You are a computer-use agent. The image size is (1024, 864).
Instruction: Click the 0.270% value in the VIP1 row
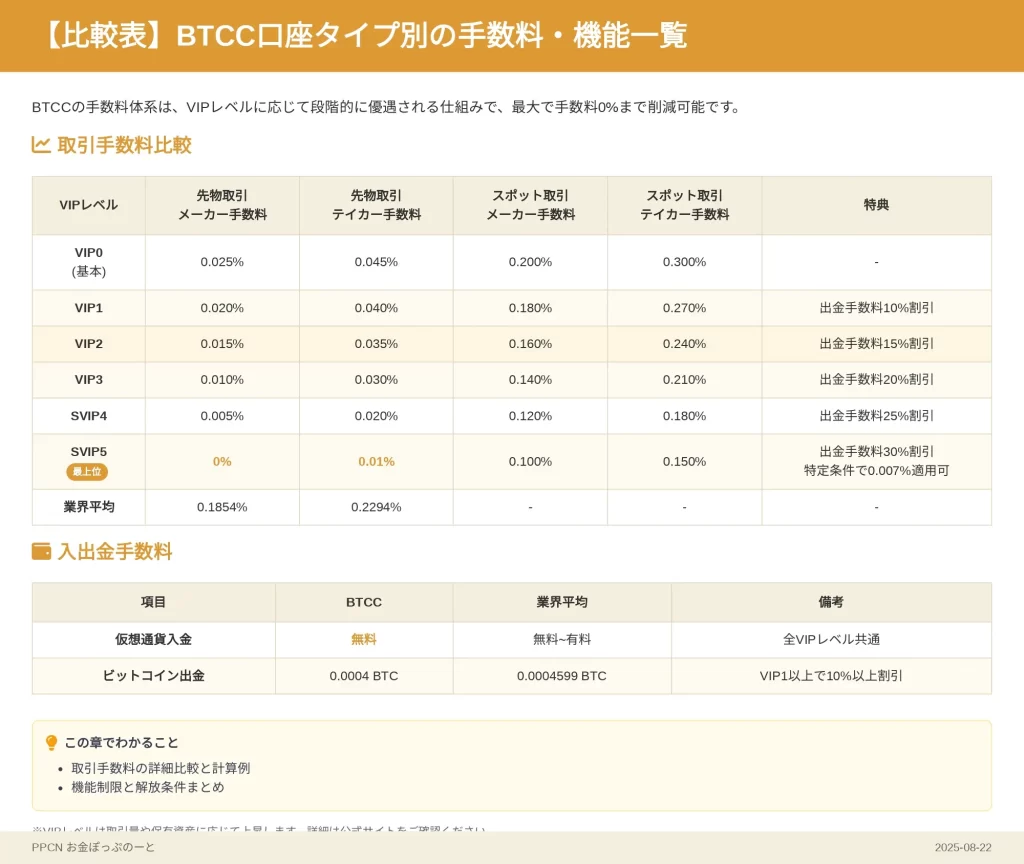[684, 308]
